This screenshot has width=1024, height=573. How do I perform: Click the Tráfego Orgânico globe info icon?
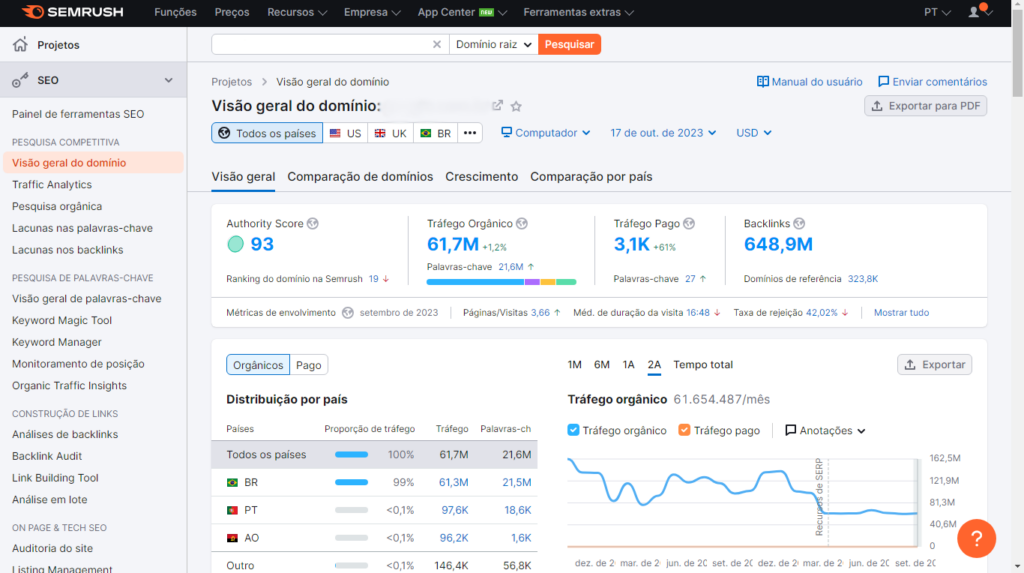click(x=522, y=223)
